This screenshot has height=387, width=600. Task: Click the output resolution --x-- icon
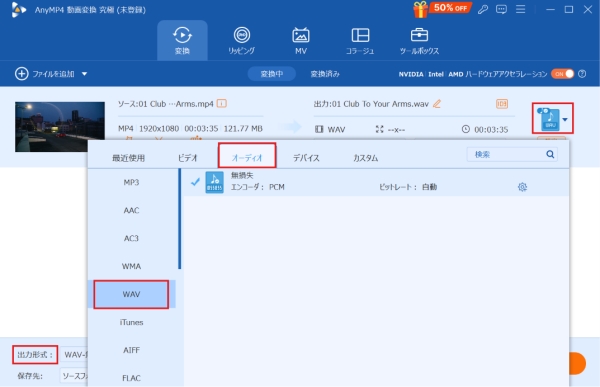point(379,129)
